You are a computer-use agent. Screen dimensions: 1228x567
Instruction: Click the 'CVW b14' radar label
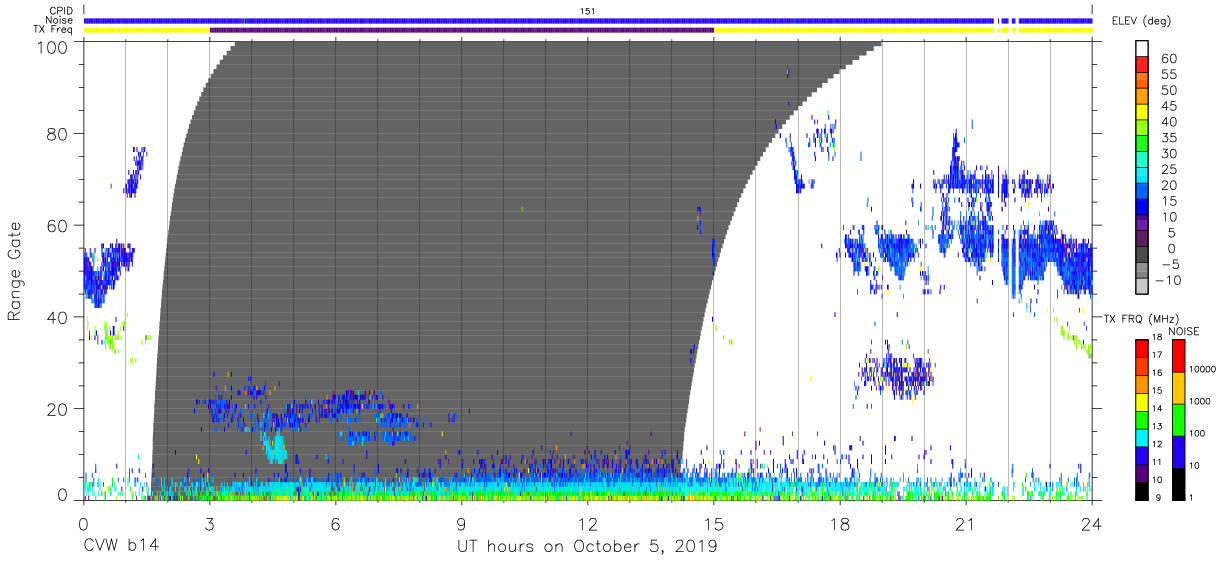click(121, 546)
